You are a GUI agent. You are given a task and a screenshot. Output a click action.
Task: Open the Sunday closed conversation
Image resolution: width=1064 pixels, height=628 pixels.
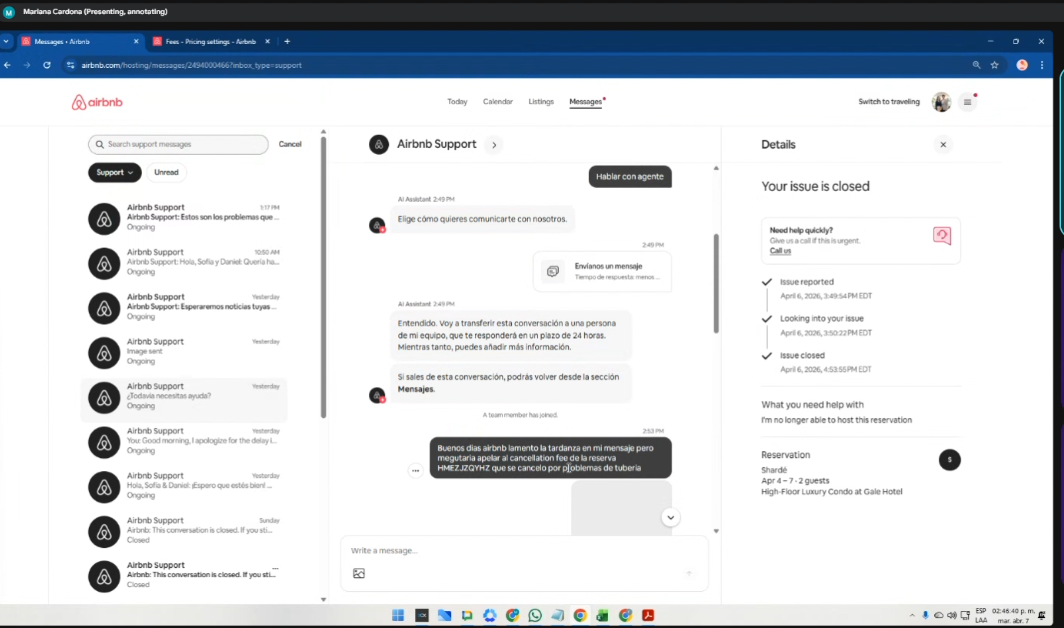point(184,531)
